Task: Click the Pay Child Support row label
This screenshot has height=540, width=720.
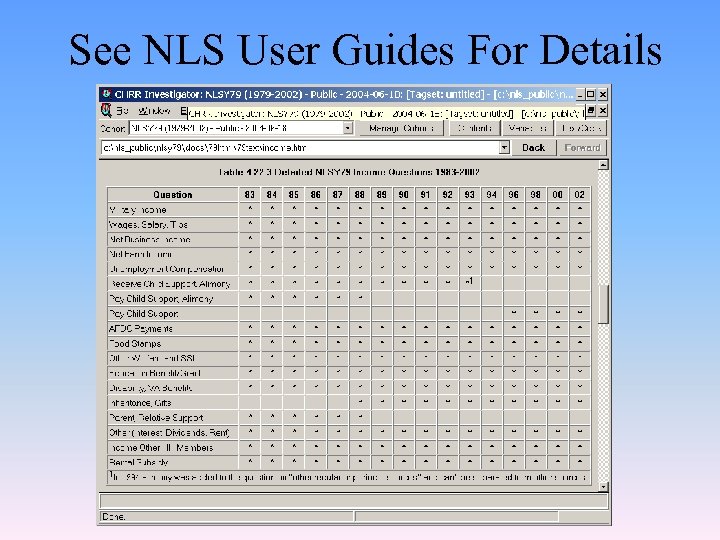Action: point(144,314)
